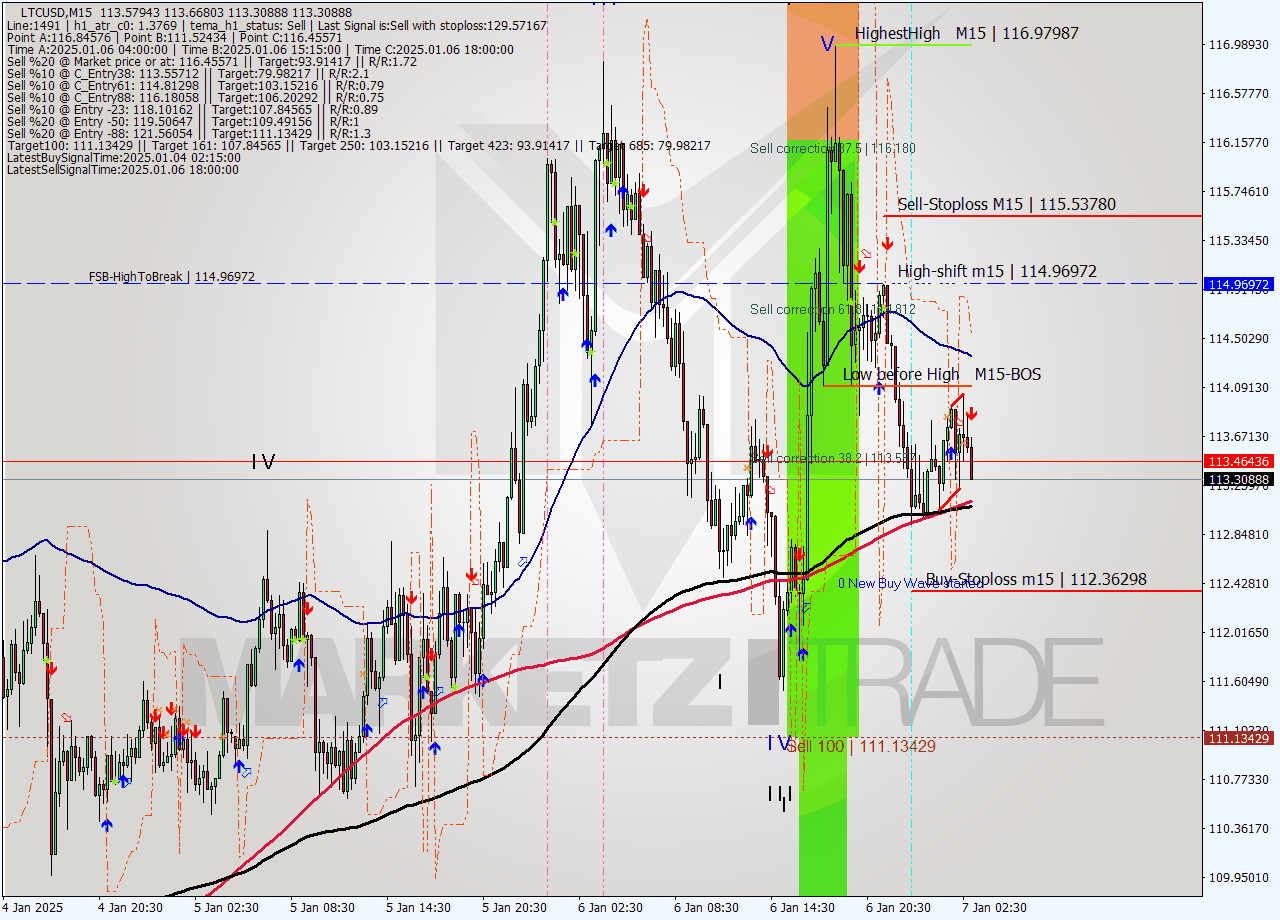Click the '6 Jan 08:30' time label
The width and height of the screenshot is (1280, 920).
(707, 907)
